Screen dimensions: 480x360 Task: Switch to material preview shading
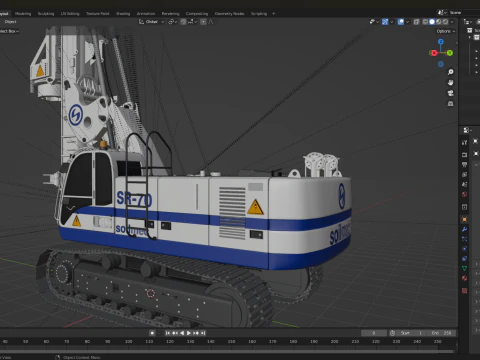click(x=439, y=22)
